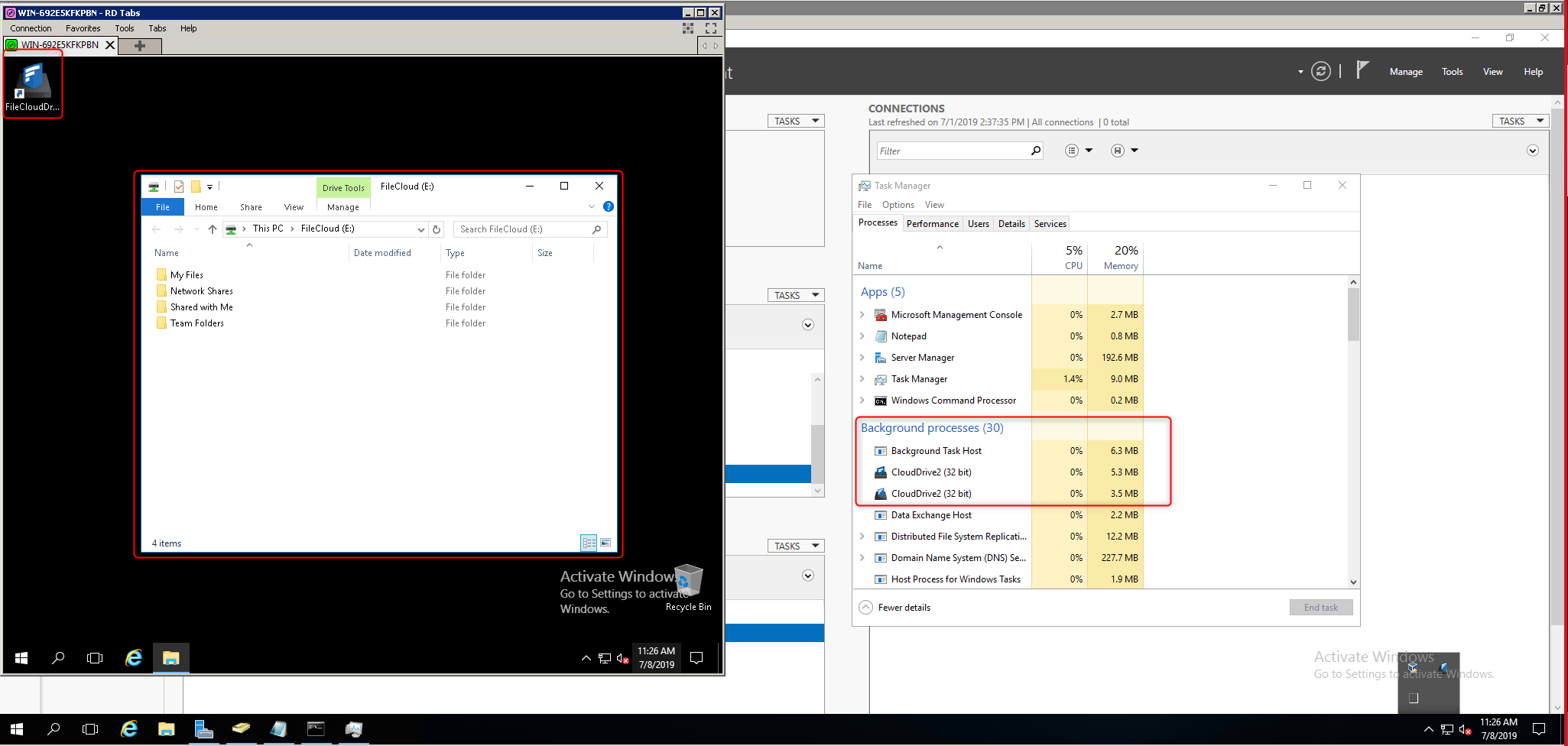Switch Explorer to large icons view
Viewport: 1568px width, 746px height.
(x=605, y=543)
